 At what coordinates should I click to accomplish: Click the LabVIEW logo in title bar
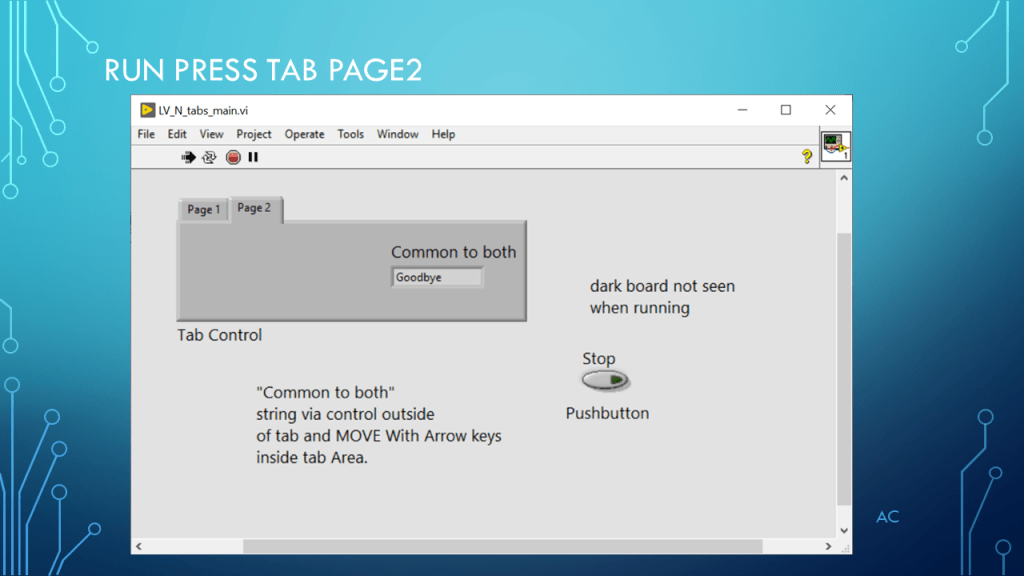(147, 110)
